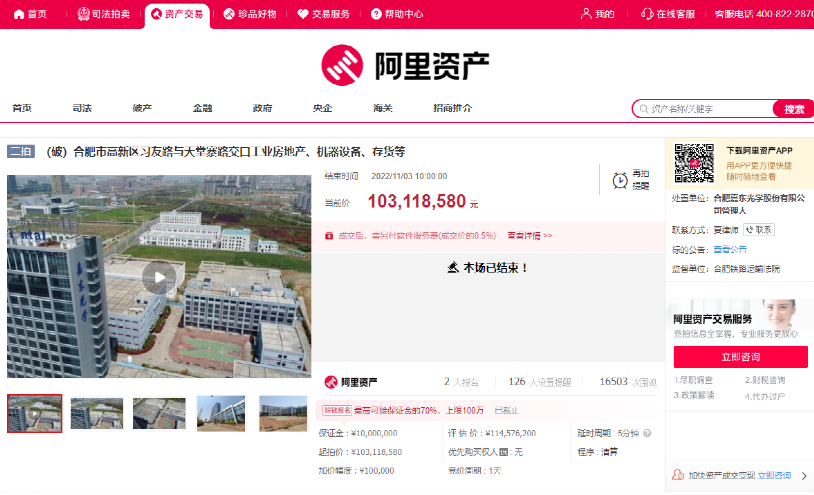The width and height of the screenshot is (814, 495).
Task: Select the 资产交易 tab
Action: tap(177, 14)
